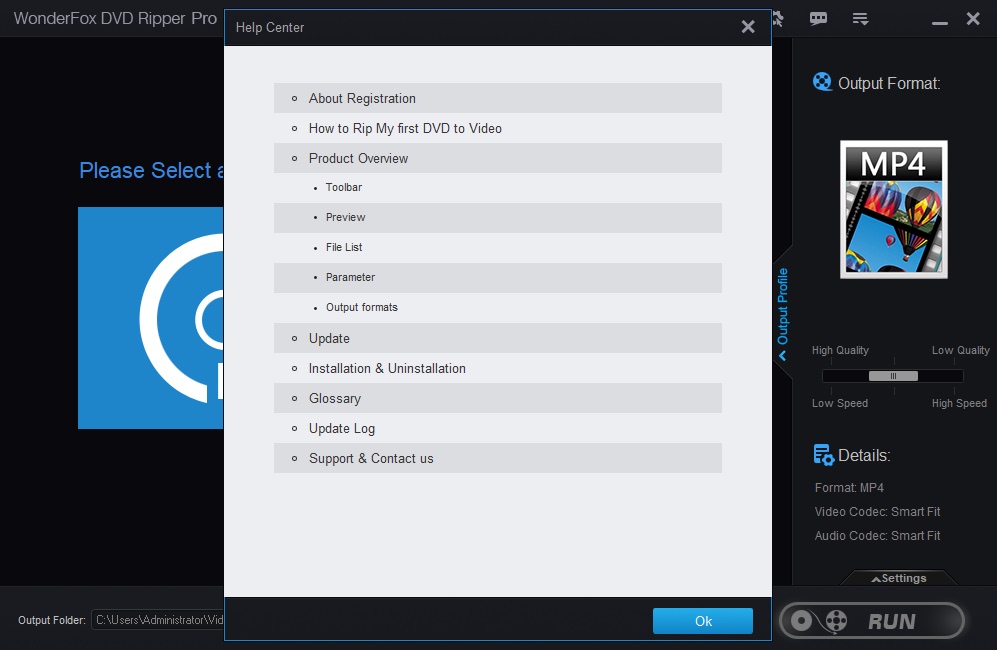This screenshot has width=997, height=650.
Task: Open the menu list icon in title bar
Action: [860, 19]
